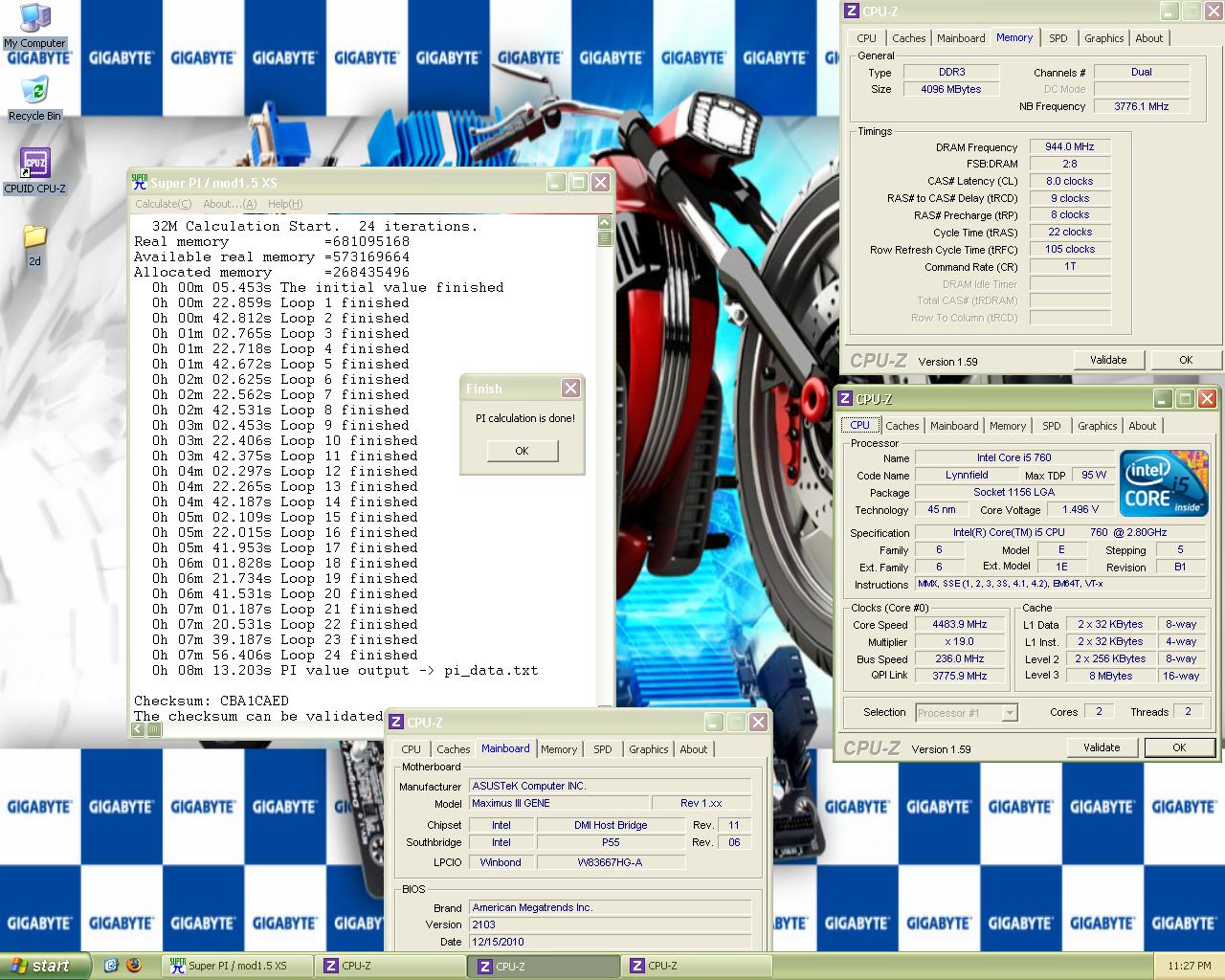Open Memory tab in CPU-Z processor window

(x=1008, y=426)
